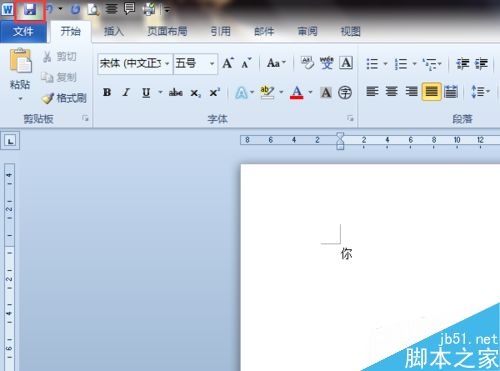Image resolution: width=500 pixels, height=371 pixels.
Task: Click the 粘贴 paste button
Action: coord(20,69)
